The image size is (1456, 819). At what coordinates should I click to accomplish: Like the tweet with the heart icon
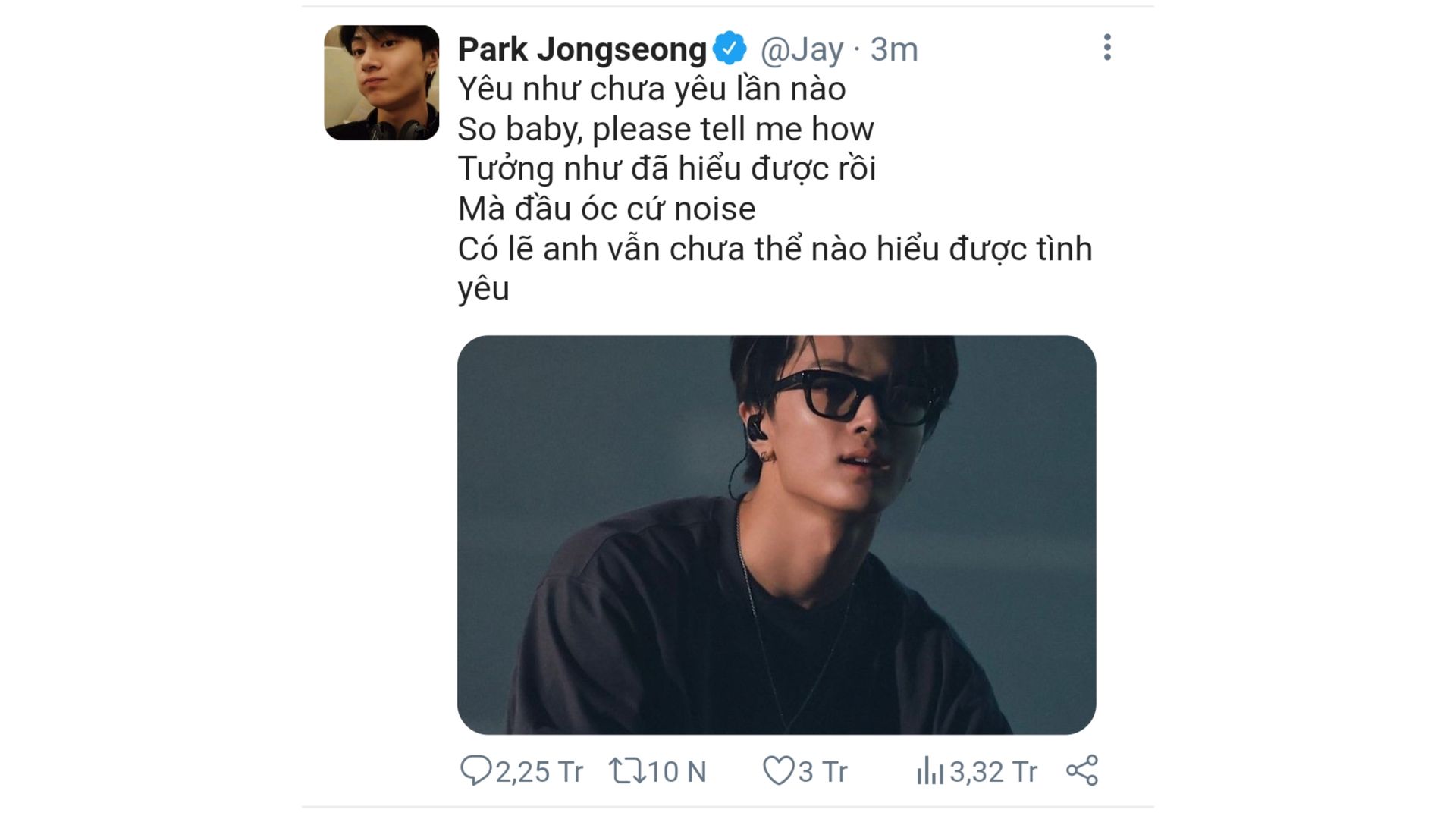[x=778, y=771]
